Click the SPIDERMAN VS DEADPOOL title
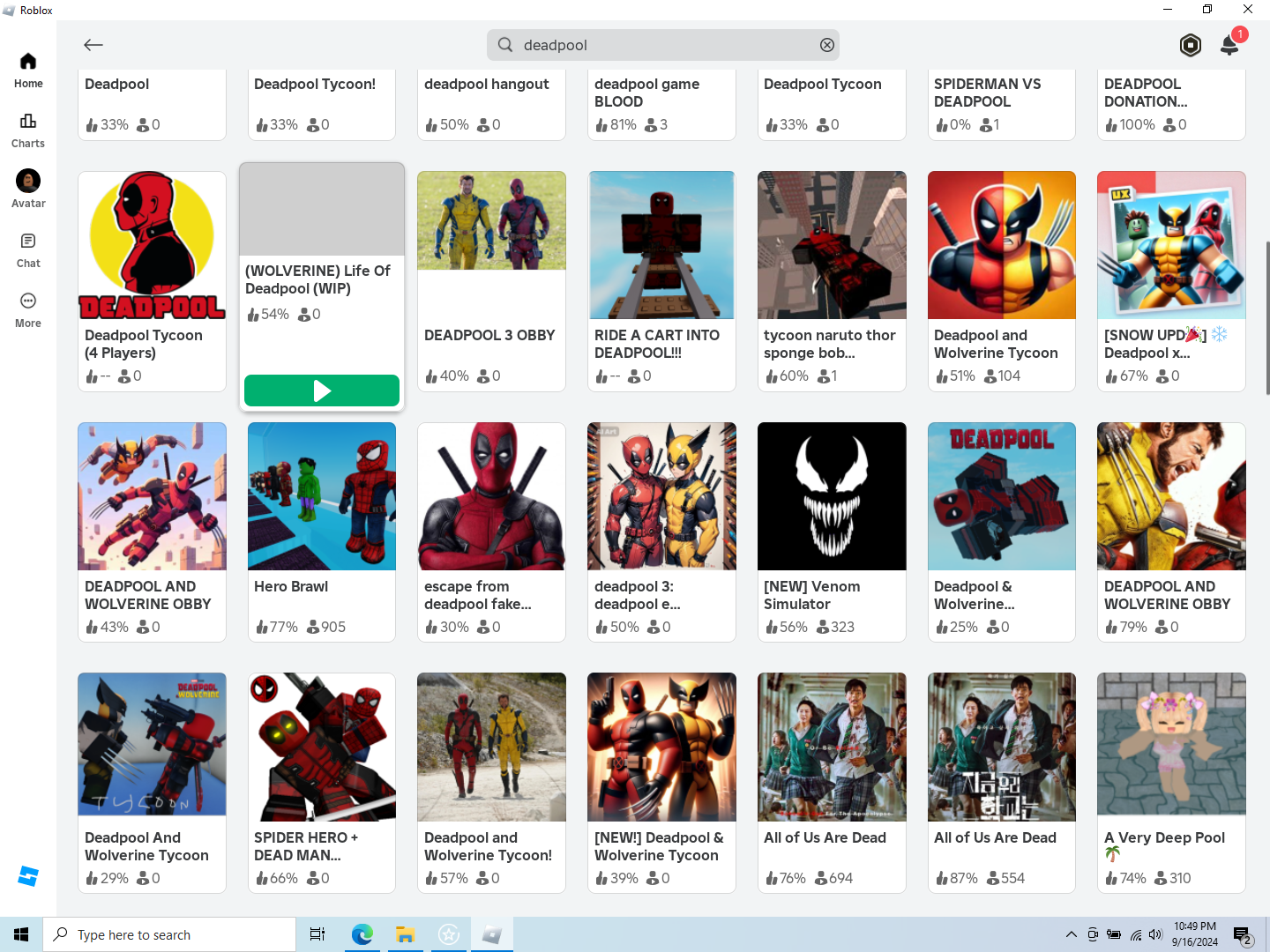Image resolution: width=1270 pixels, height=952 pixels. [x=987, y=93]
